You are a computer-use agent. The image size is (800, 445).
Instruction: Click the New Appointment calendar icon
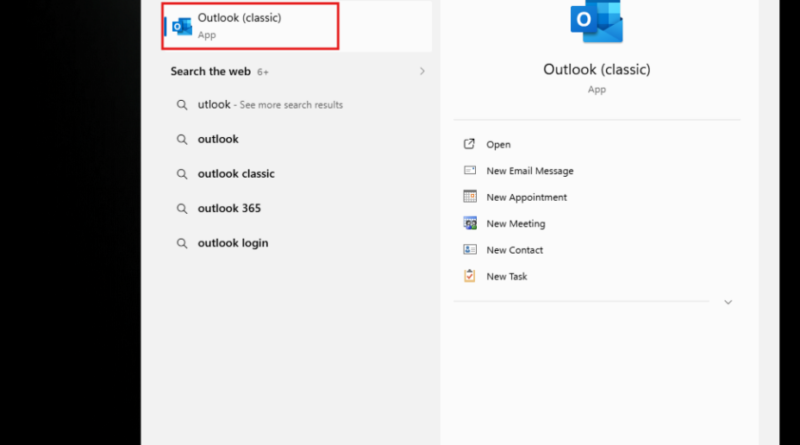click(x=469, y=196)
